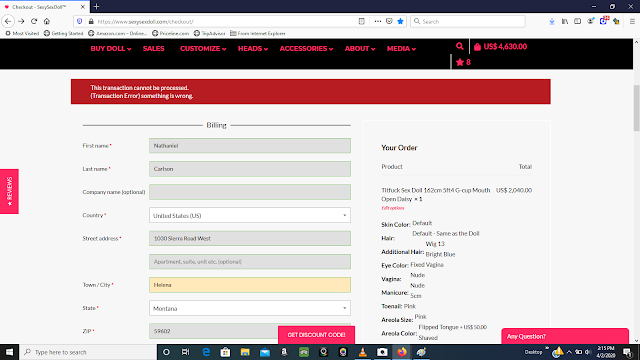Open Firefox downloads arrow icon
Image resolution: width=640 pixels, height=360 pixels.
[x=552, y=21]
